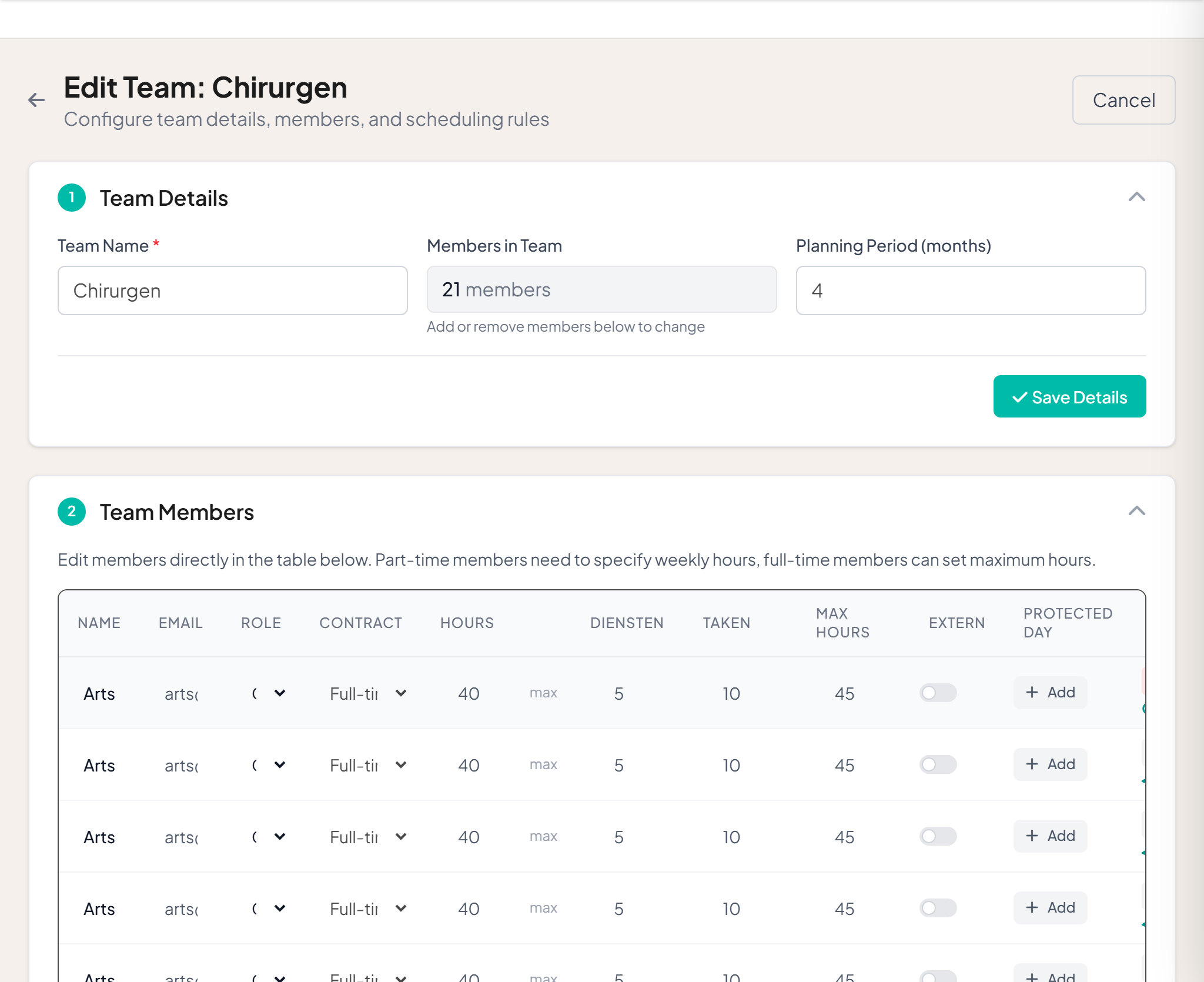
Task: Expand the Role dropdown for the third member
Action: pos(279,836)
